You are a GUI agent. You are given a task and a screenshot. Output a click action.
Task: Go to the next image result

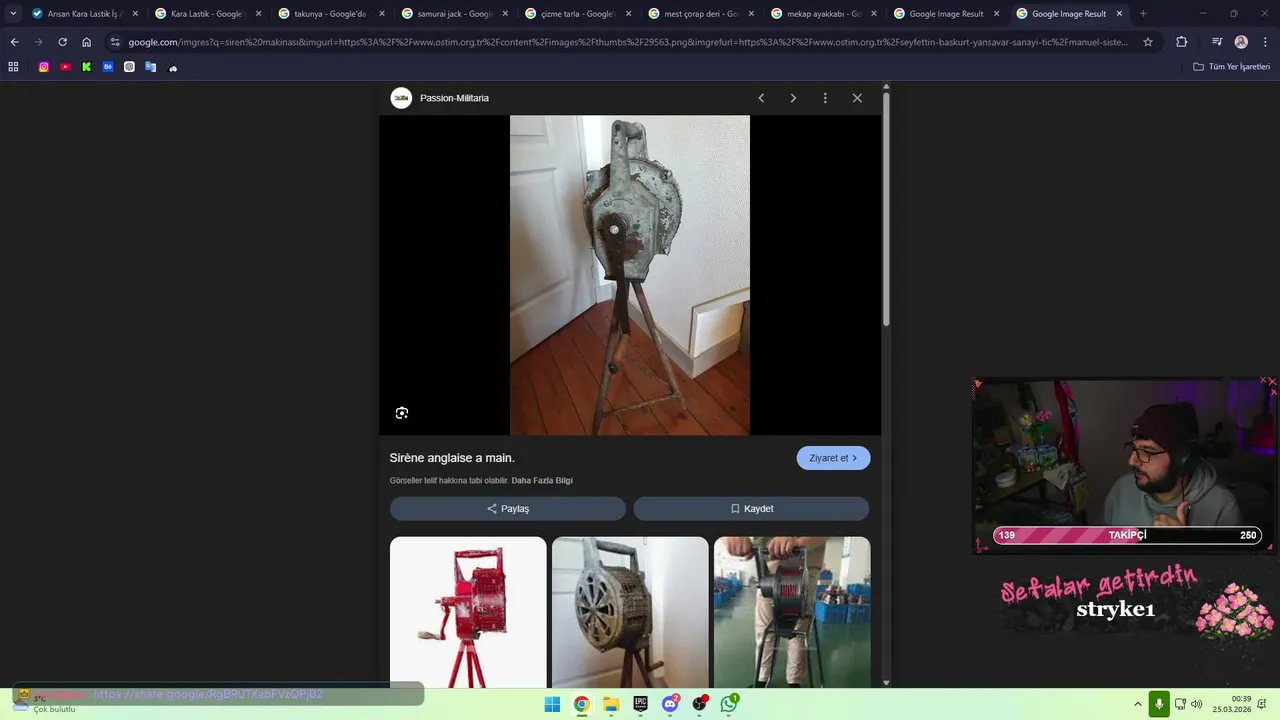coord(793,98)
